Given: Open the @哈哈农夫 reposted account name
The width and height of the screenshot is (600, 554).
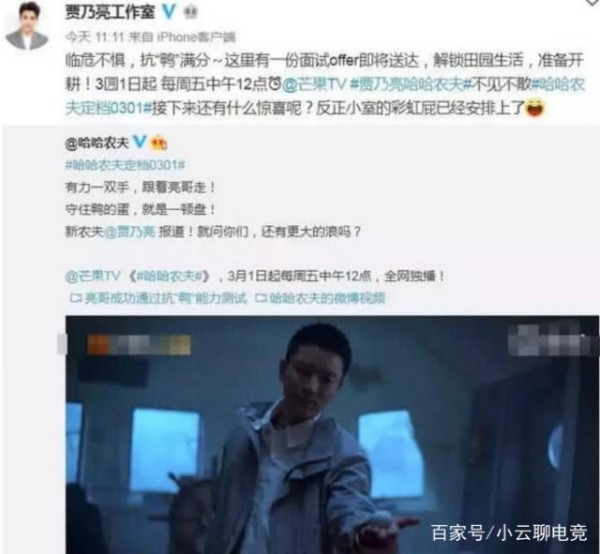Looking at the screenshot, I should coord(97,143).
